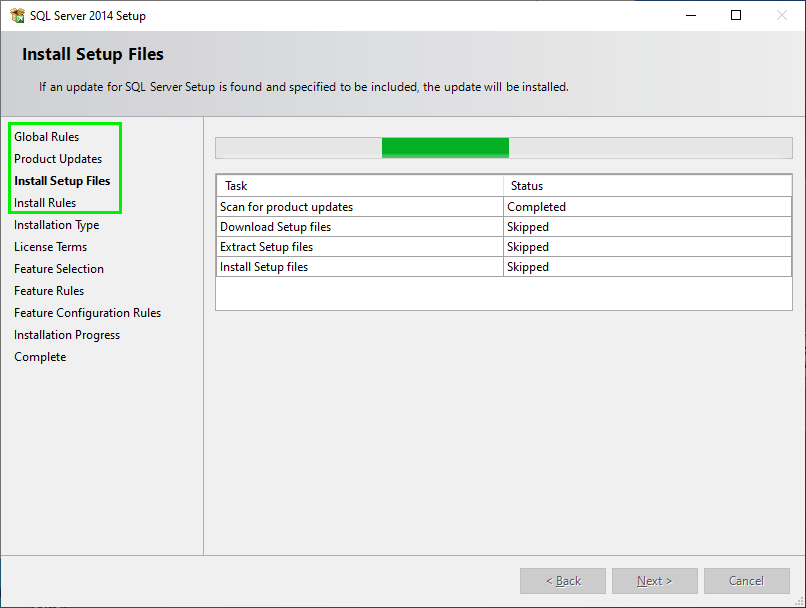Select the Install Setup Files step
This screenshot has height=608, width=806.
64,180
